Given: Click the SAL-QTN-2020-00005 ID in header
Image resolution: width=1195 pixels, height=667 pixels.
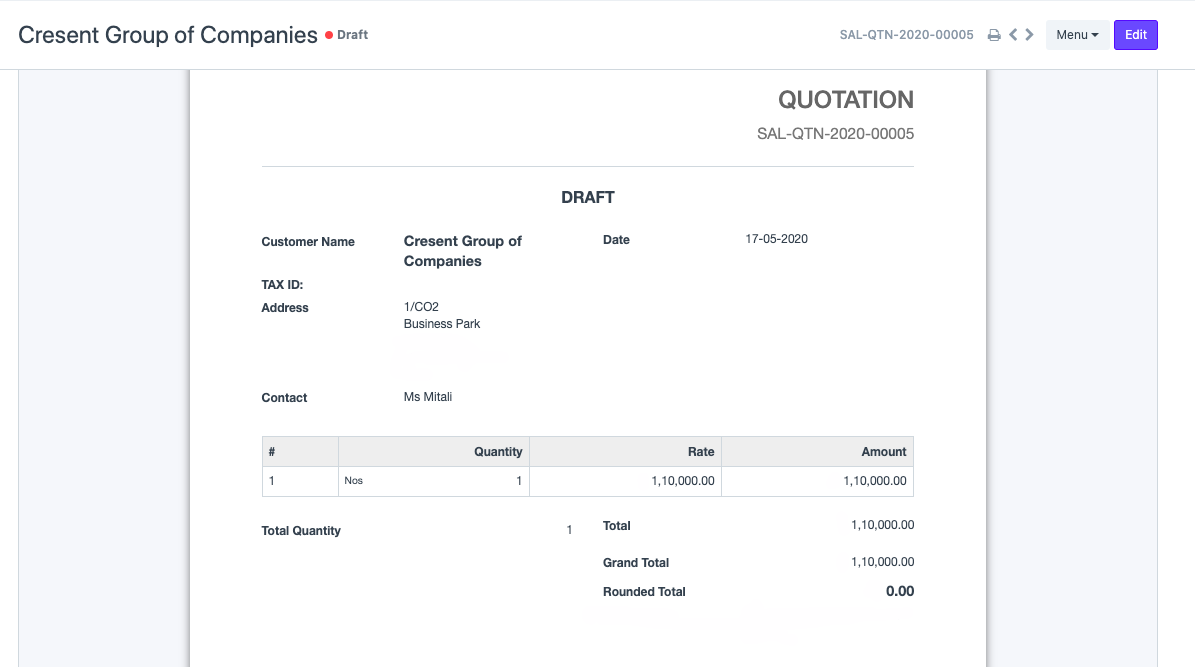Looking at the screenshot, I should pos(906,35).
